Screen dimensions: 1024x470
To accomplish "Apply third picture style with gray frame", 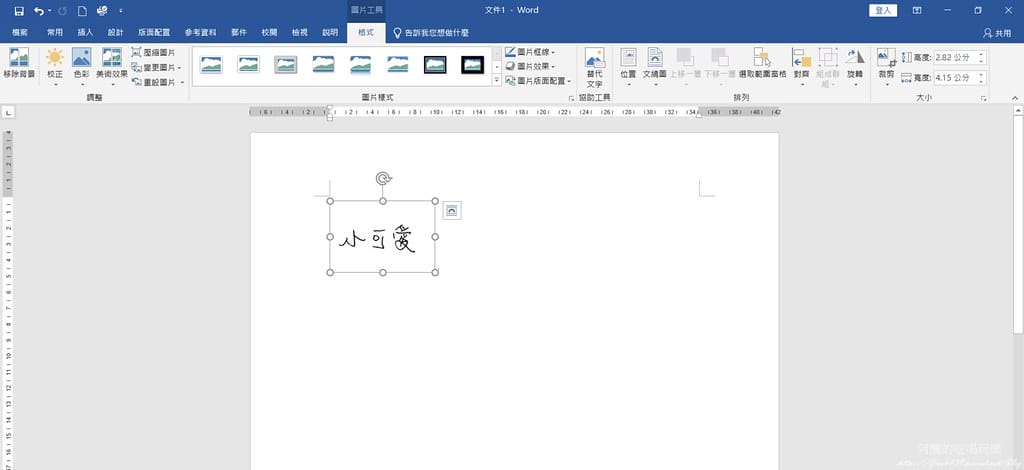I will 285,64.
